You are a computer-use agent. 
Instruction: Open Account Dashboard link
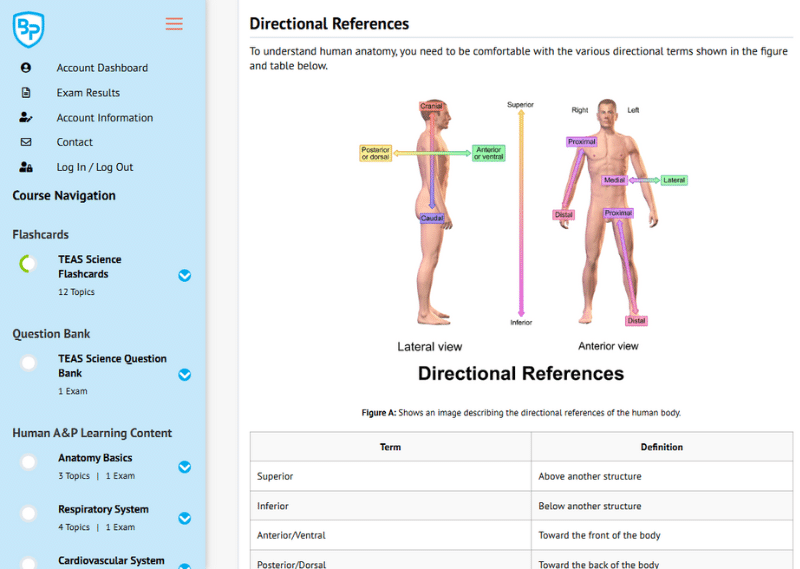(102, 68)
